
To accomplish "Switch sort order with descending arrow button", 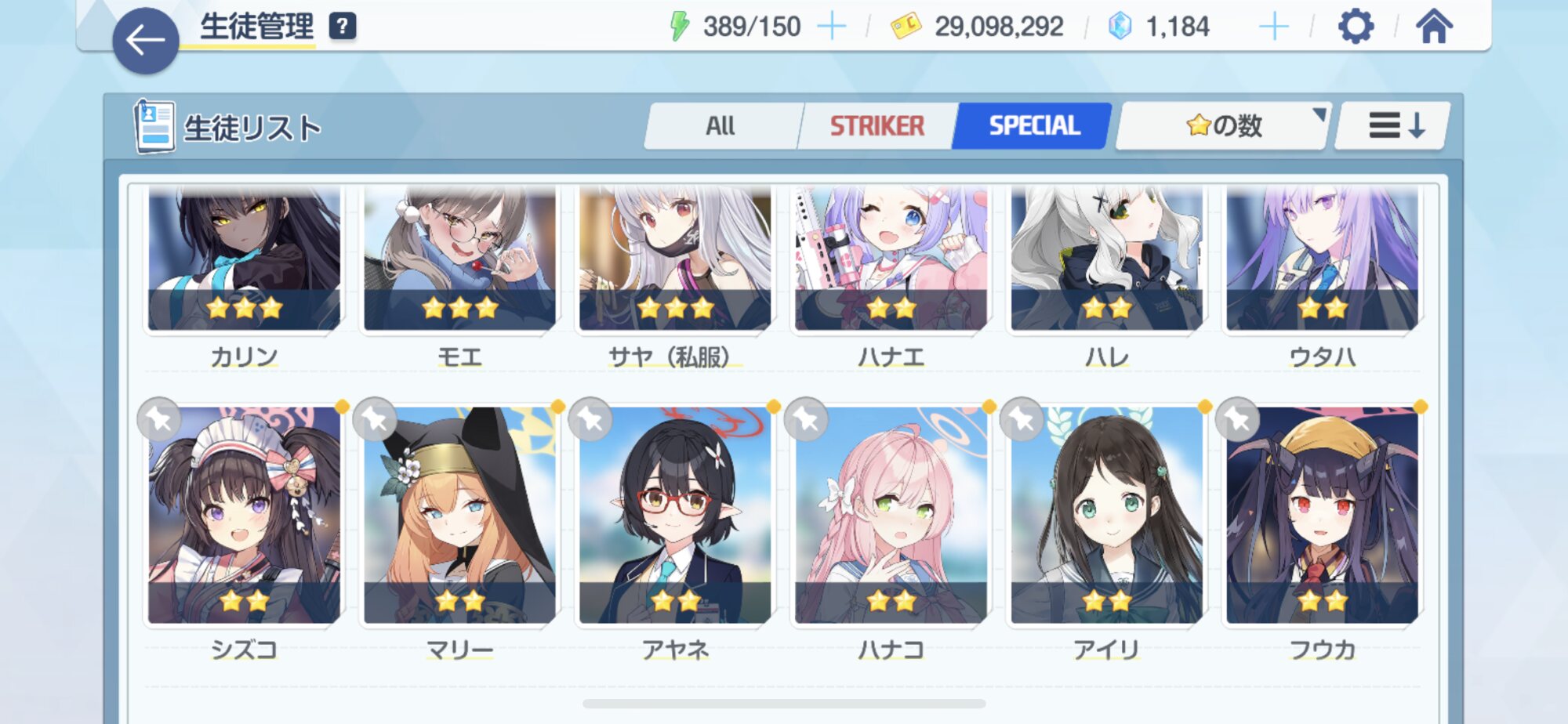I will pos(1394,125).
